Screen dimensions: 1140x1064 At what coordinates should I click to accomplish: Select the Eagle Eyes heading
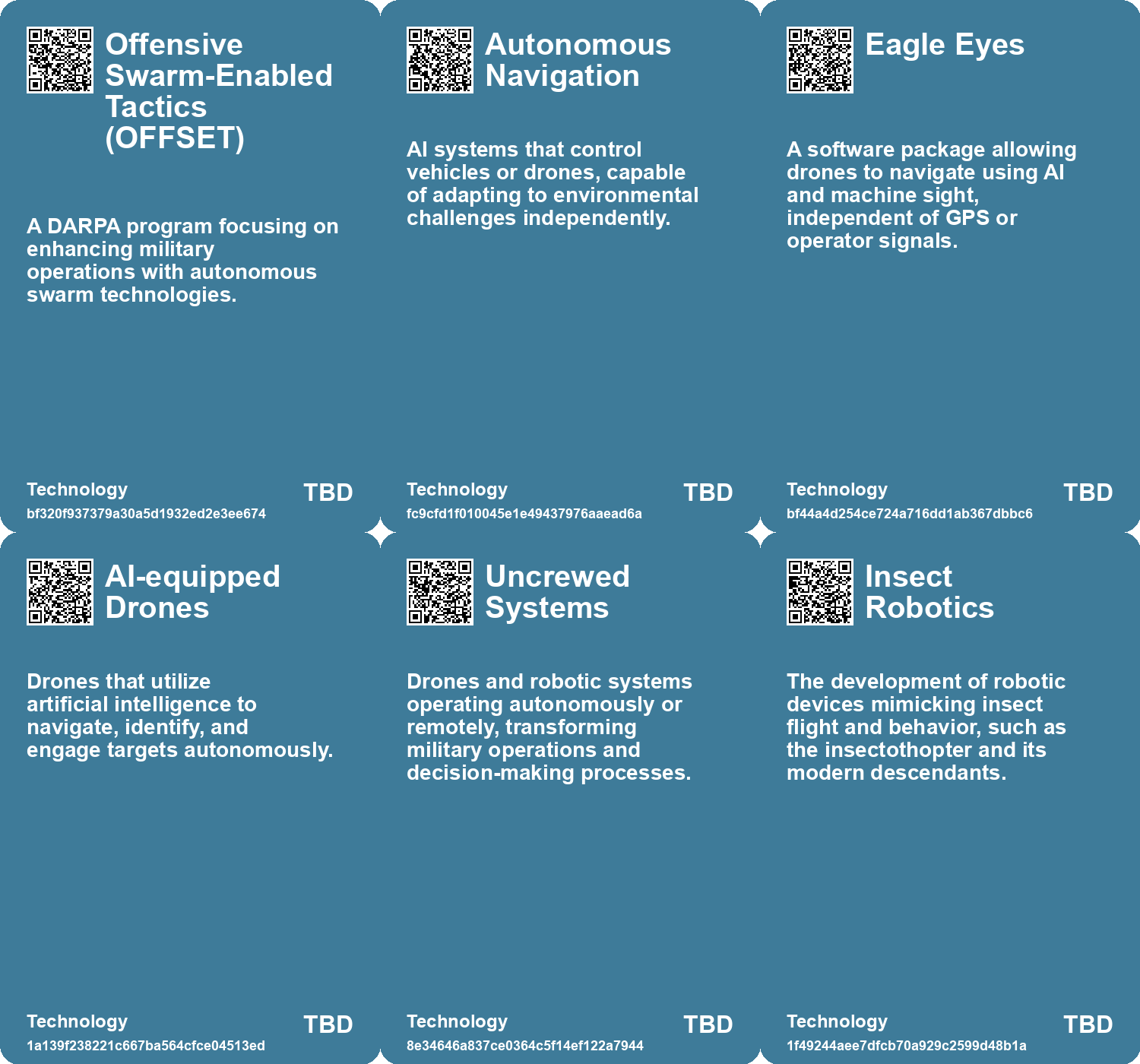pos(944,45)
